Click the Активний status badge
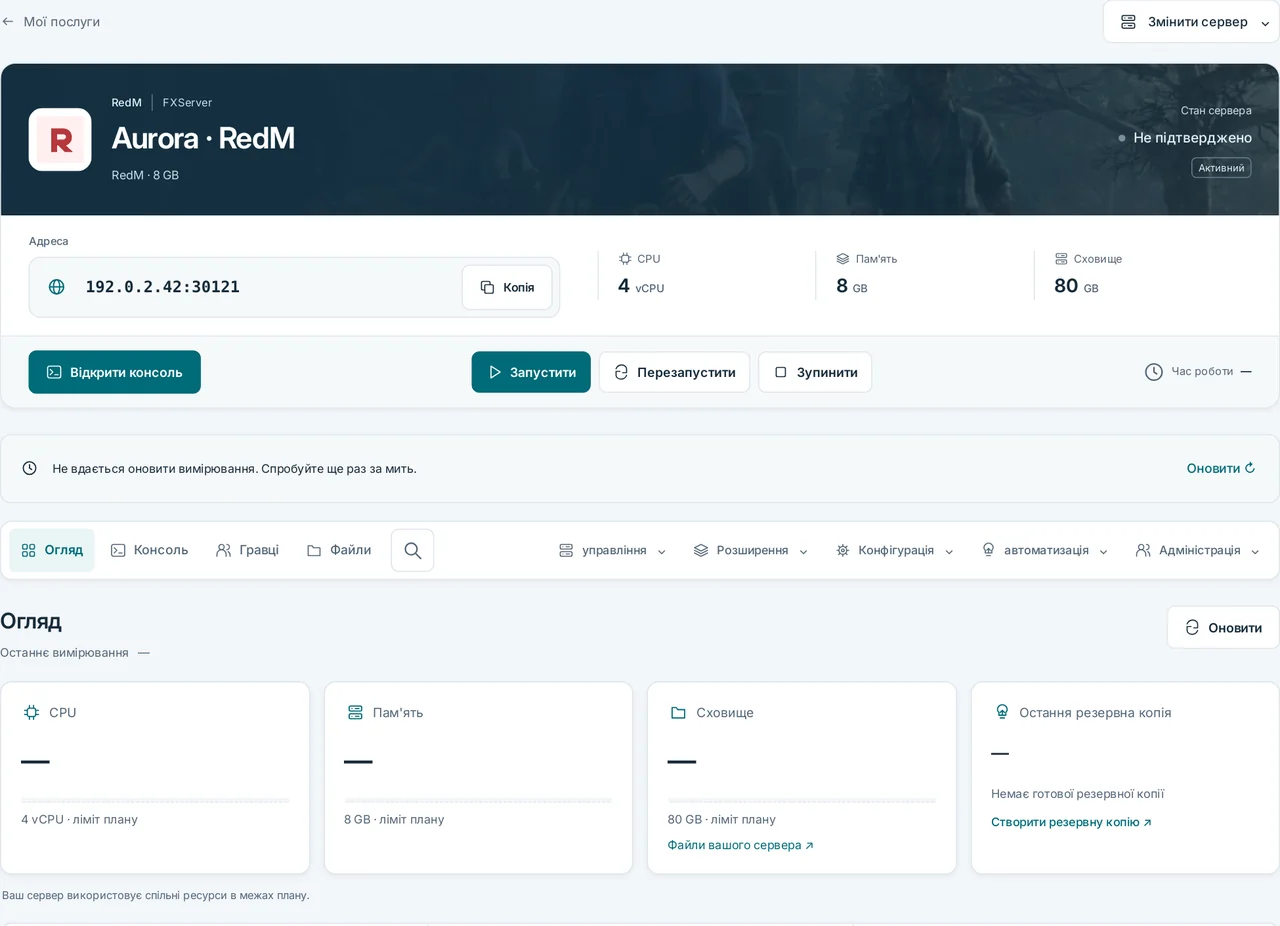This screenshot has width=1280, height=926. 1221,168
